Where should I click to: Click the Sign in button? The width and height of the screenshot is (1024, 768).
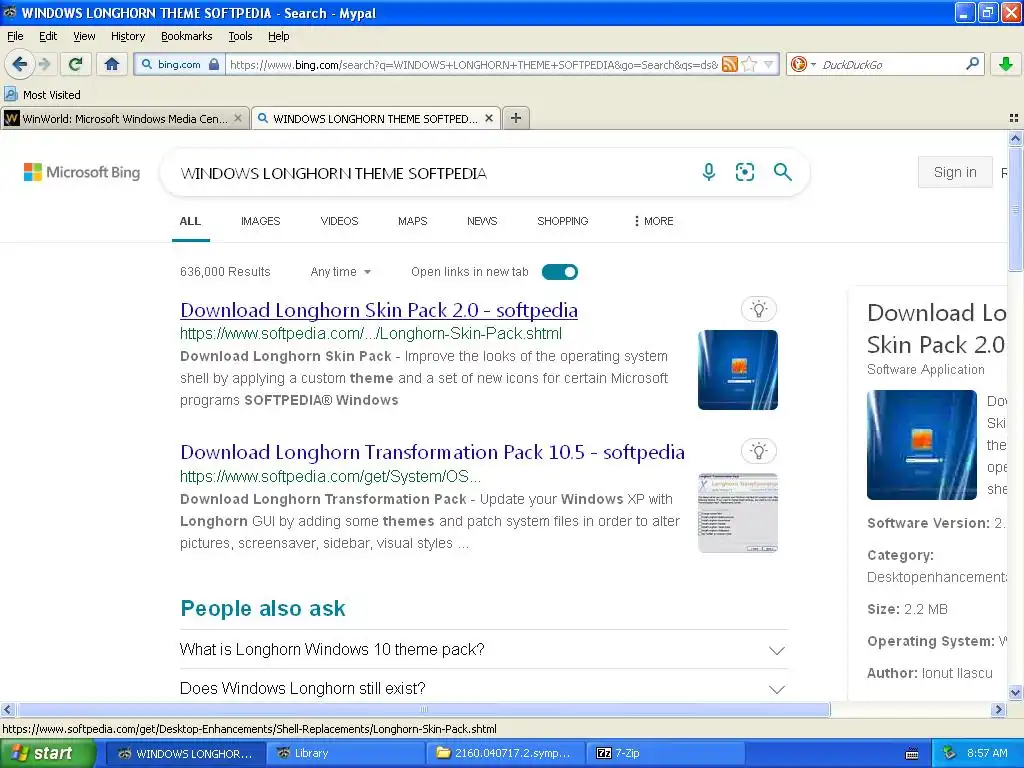955,172
